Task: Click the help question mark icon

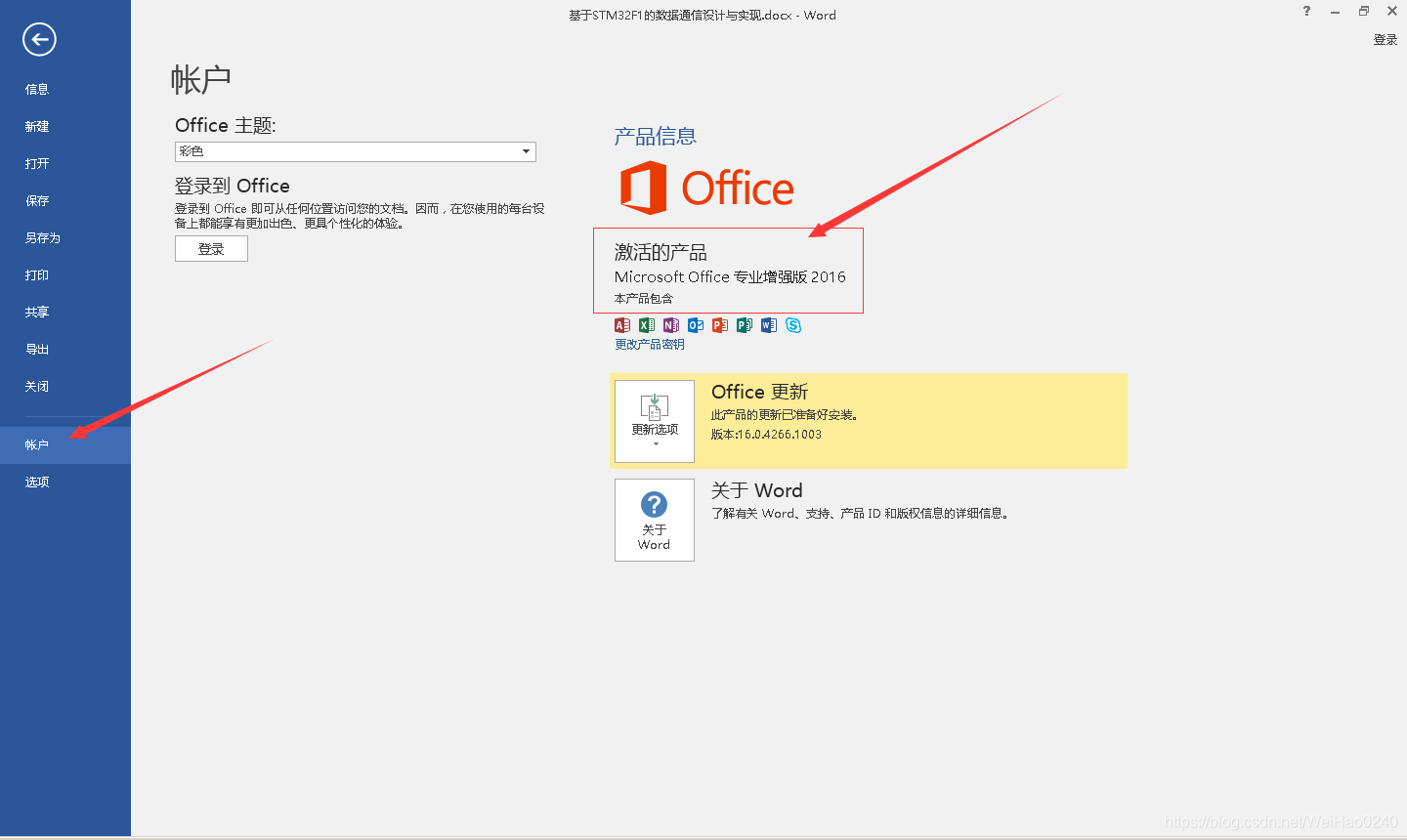Action: pos(1306,12)
